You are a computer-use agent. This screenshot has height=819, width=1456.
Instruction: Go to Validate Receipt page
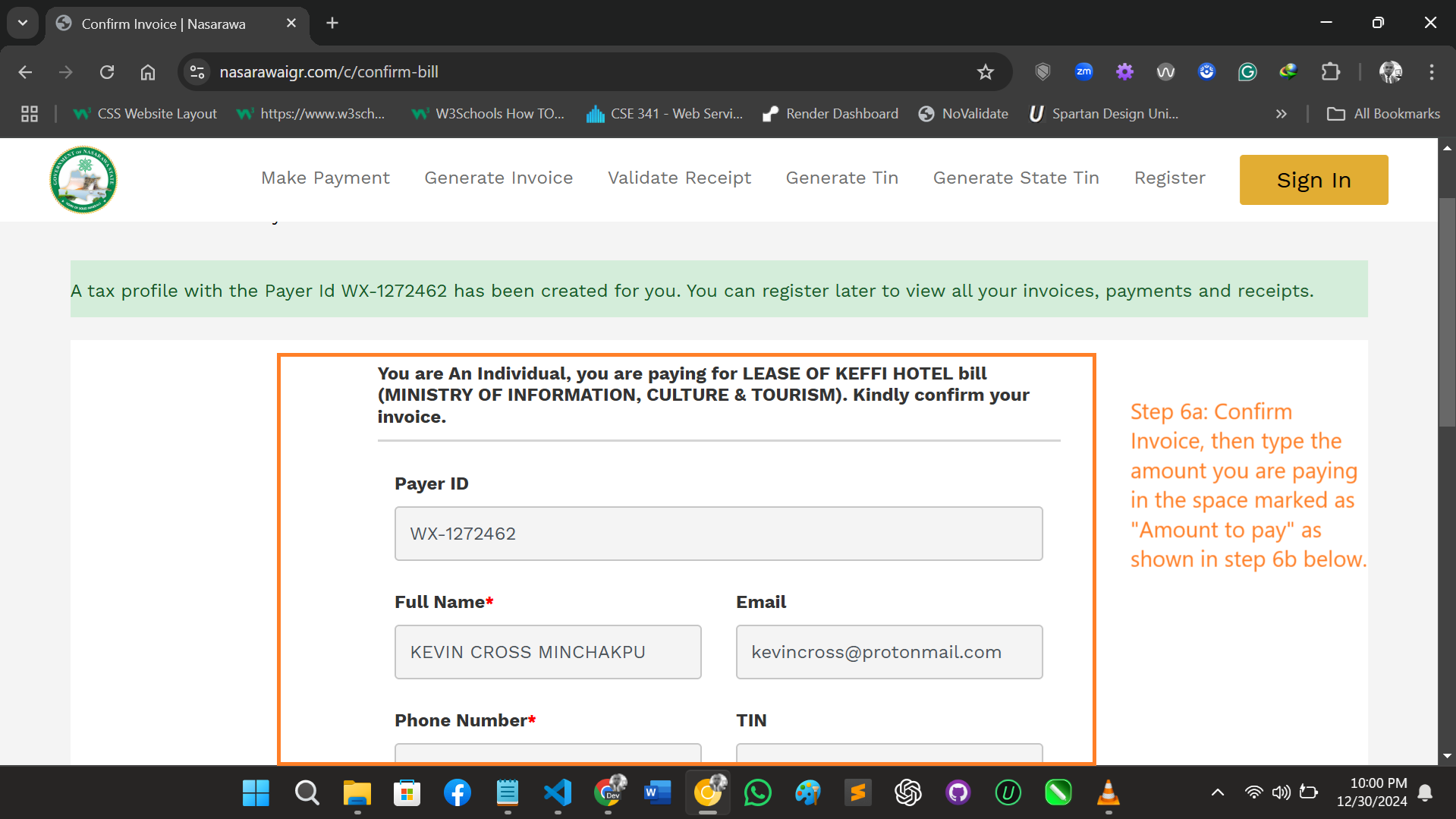[679, 178]
